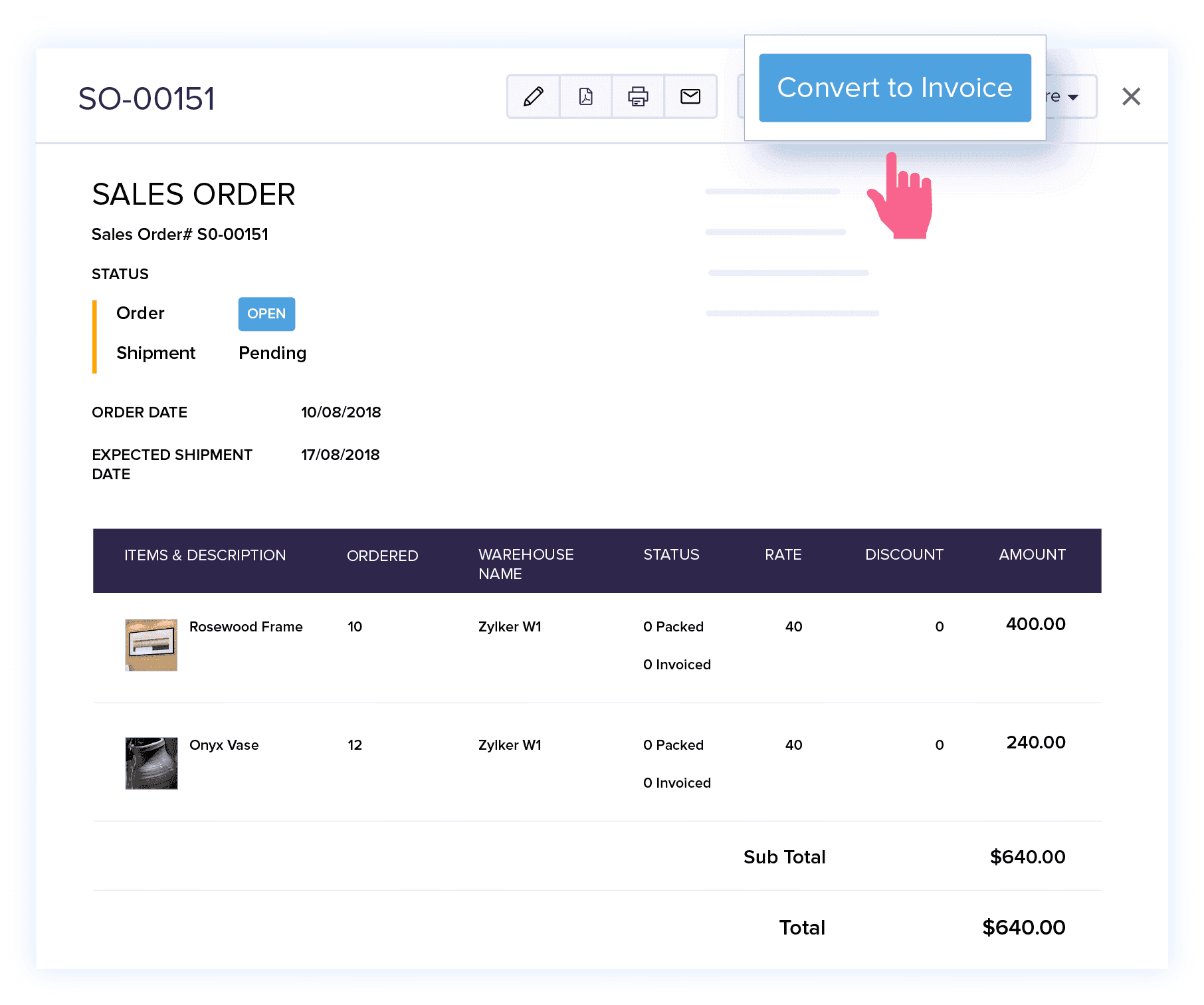Click the Total $640.00 amount
The height and width of the screenshot is (1005, 1204).
1023,927
